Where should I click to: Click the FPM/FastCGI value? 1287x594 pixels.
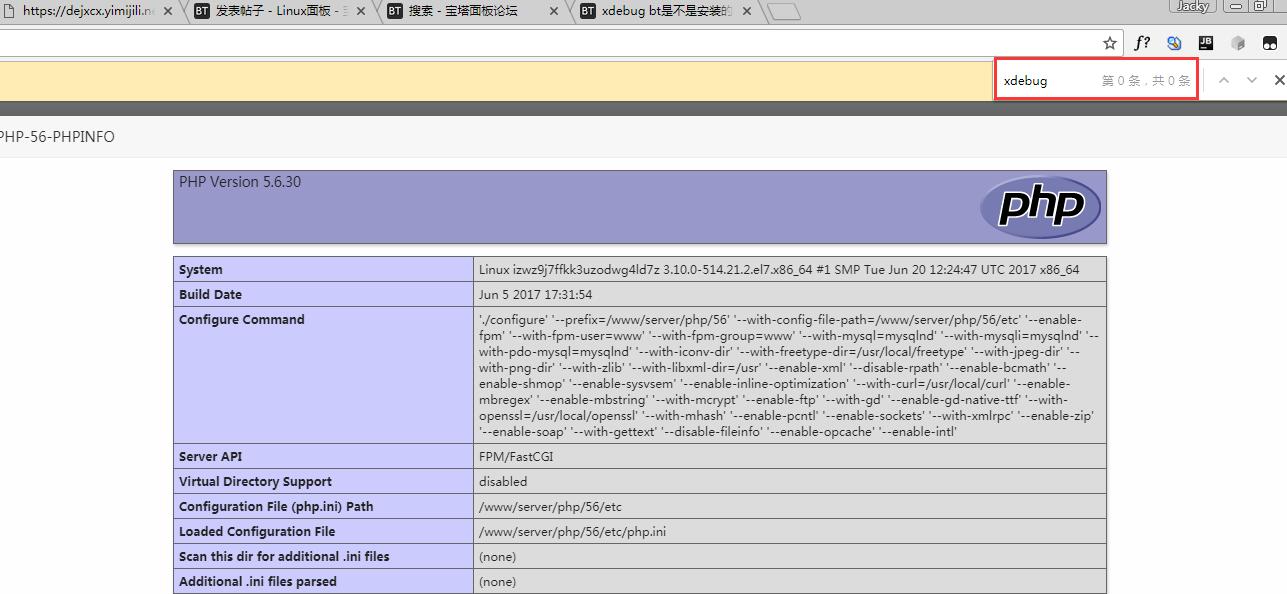[x=516, y=456]
